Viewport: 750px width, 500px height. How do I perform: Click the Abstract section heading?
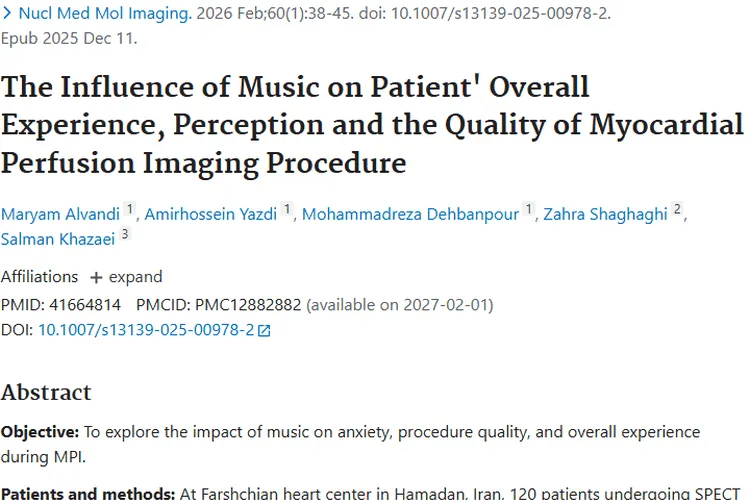point(46,391)
